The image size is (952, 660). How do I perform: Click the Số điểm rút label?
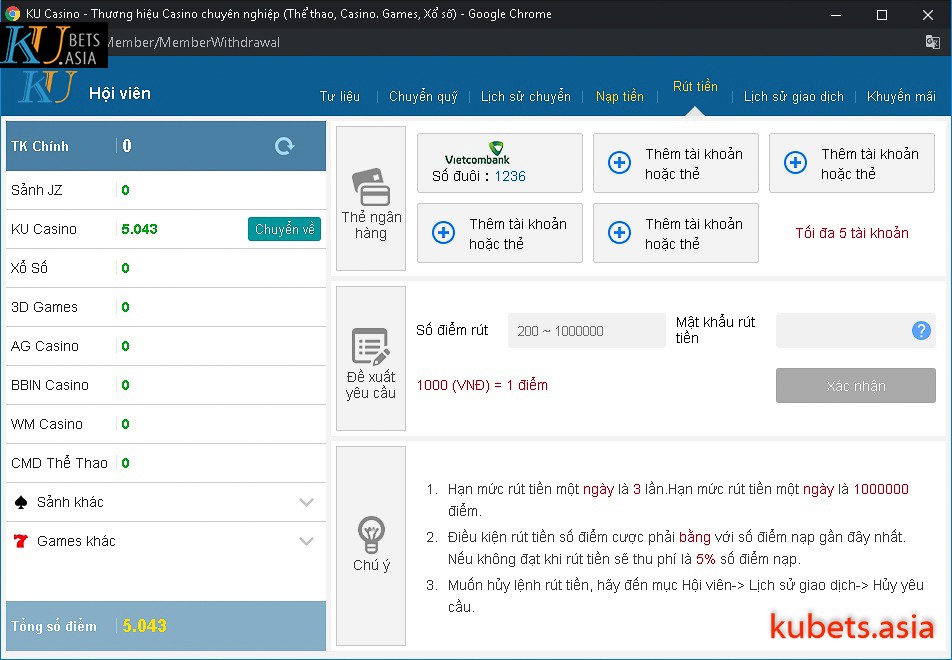point(452,330)
